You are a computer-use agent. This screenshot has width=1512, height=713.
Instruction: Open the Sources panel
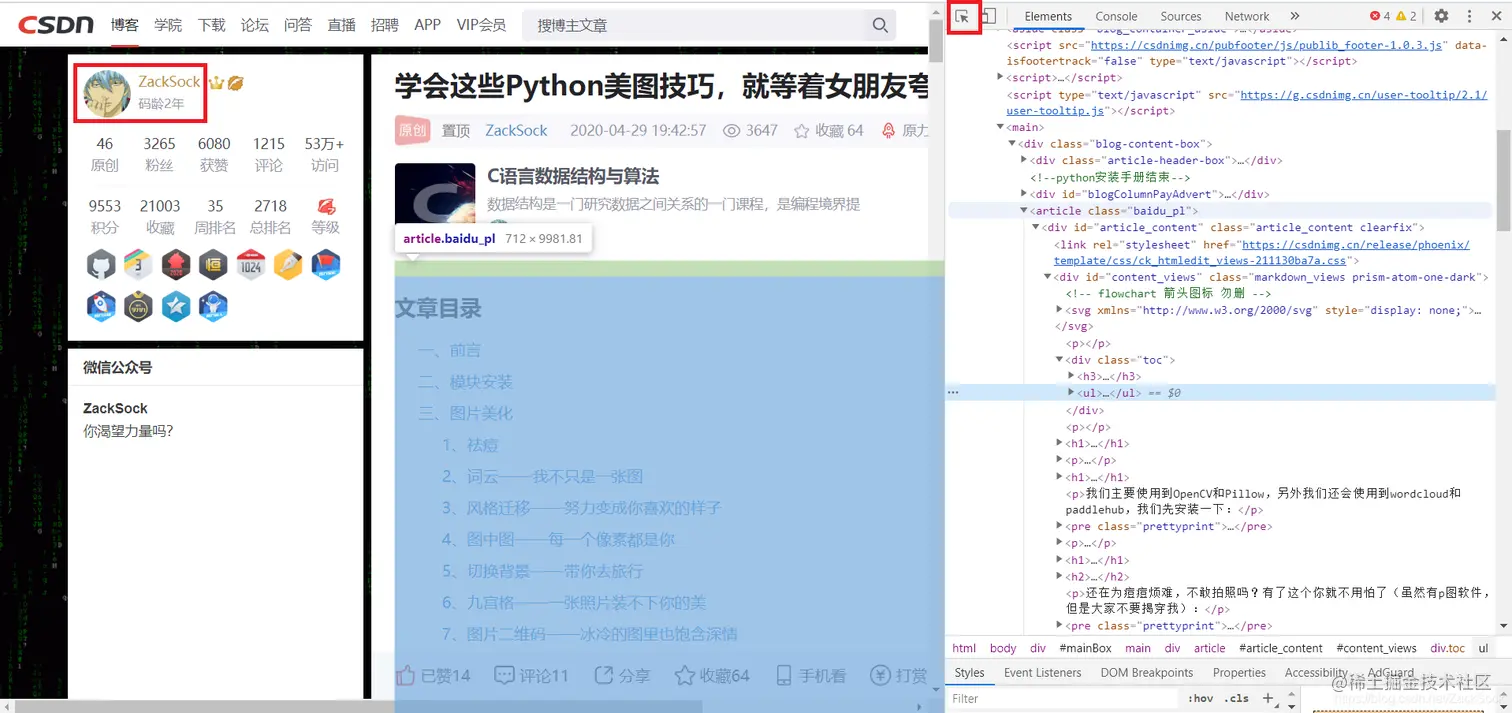pos(1181,16)
